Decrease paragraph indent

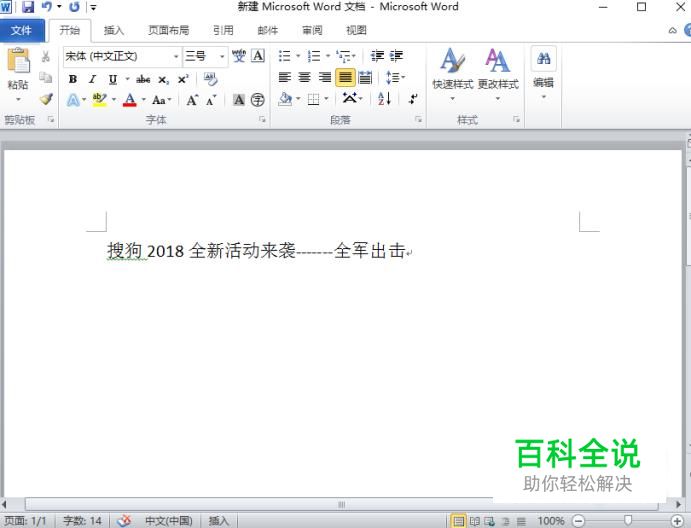point(377,56)
